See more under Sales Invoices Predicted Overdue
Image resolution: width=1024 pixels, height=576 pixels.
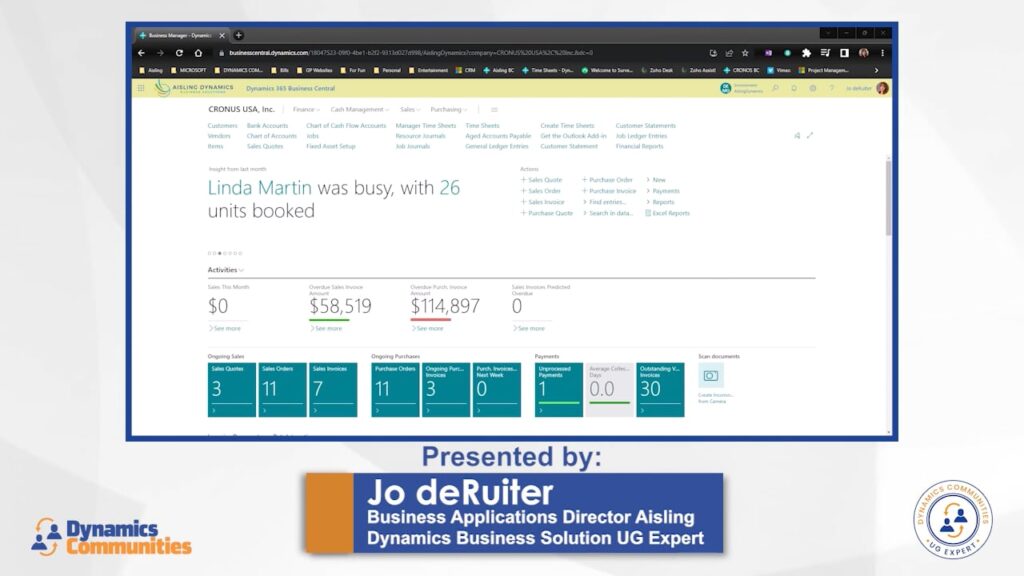click(528, 328)
